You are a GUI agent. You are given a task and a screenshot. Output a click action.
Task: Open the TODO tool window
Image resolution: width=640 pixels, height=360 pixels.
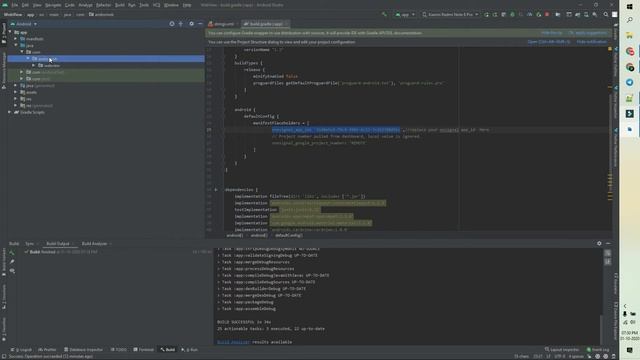(119, 350)
